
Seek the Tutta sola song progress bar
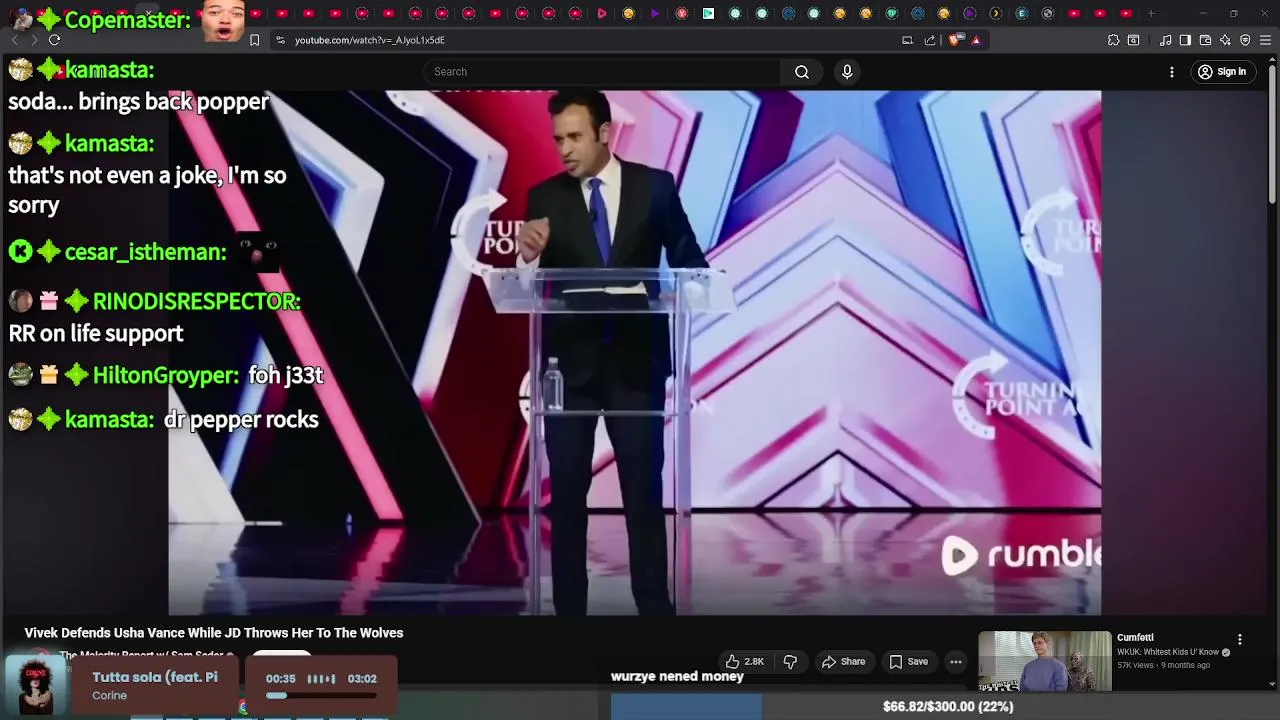(320, 696)
